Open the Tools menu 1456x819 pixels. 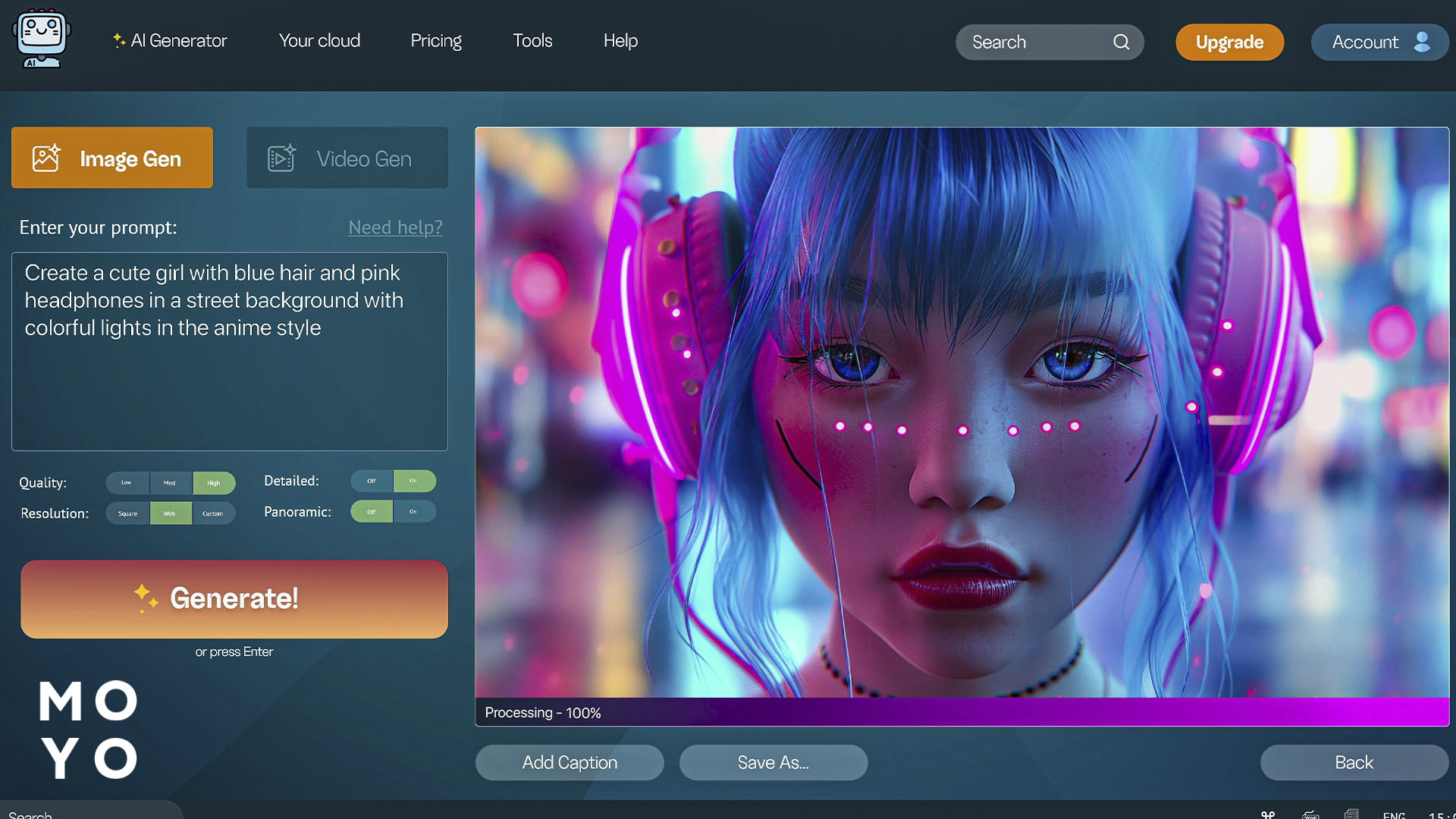[x=532, y=41]
